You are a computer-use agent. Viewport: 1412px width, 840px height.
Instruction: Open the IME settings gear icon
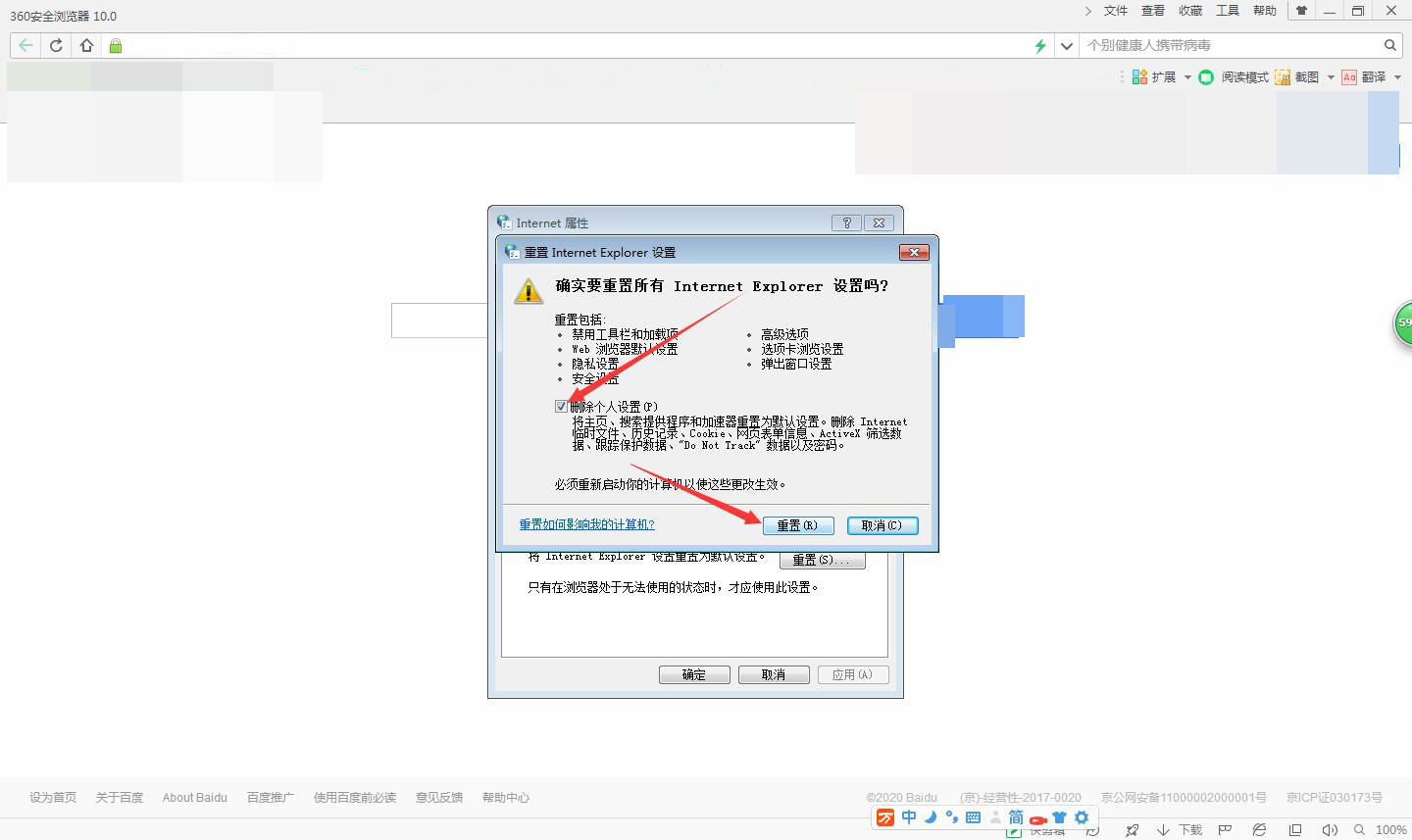coord(1082,817)
